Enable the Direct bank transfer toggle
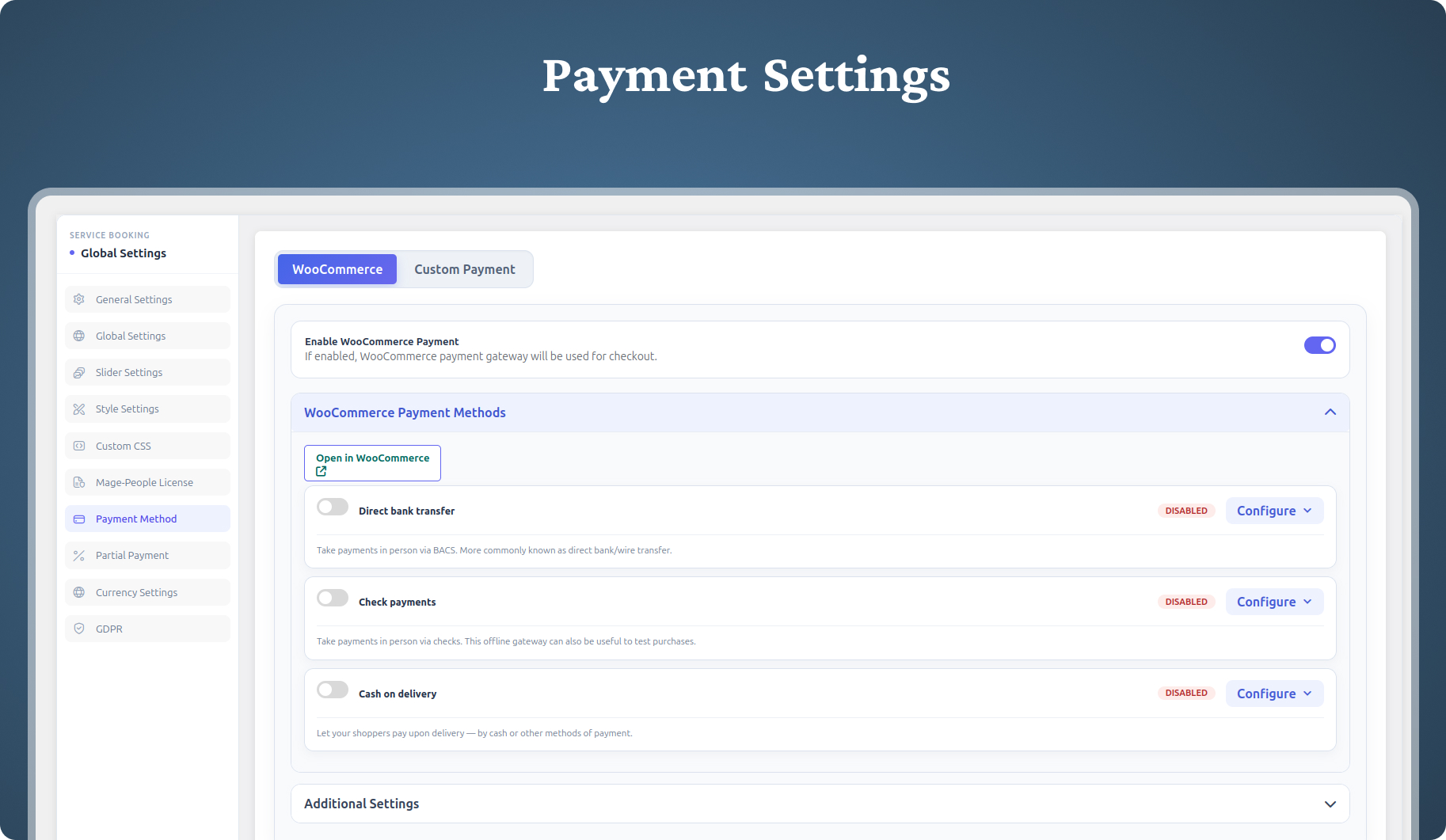The image size is (1446, 840). (333, 507)
